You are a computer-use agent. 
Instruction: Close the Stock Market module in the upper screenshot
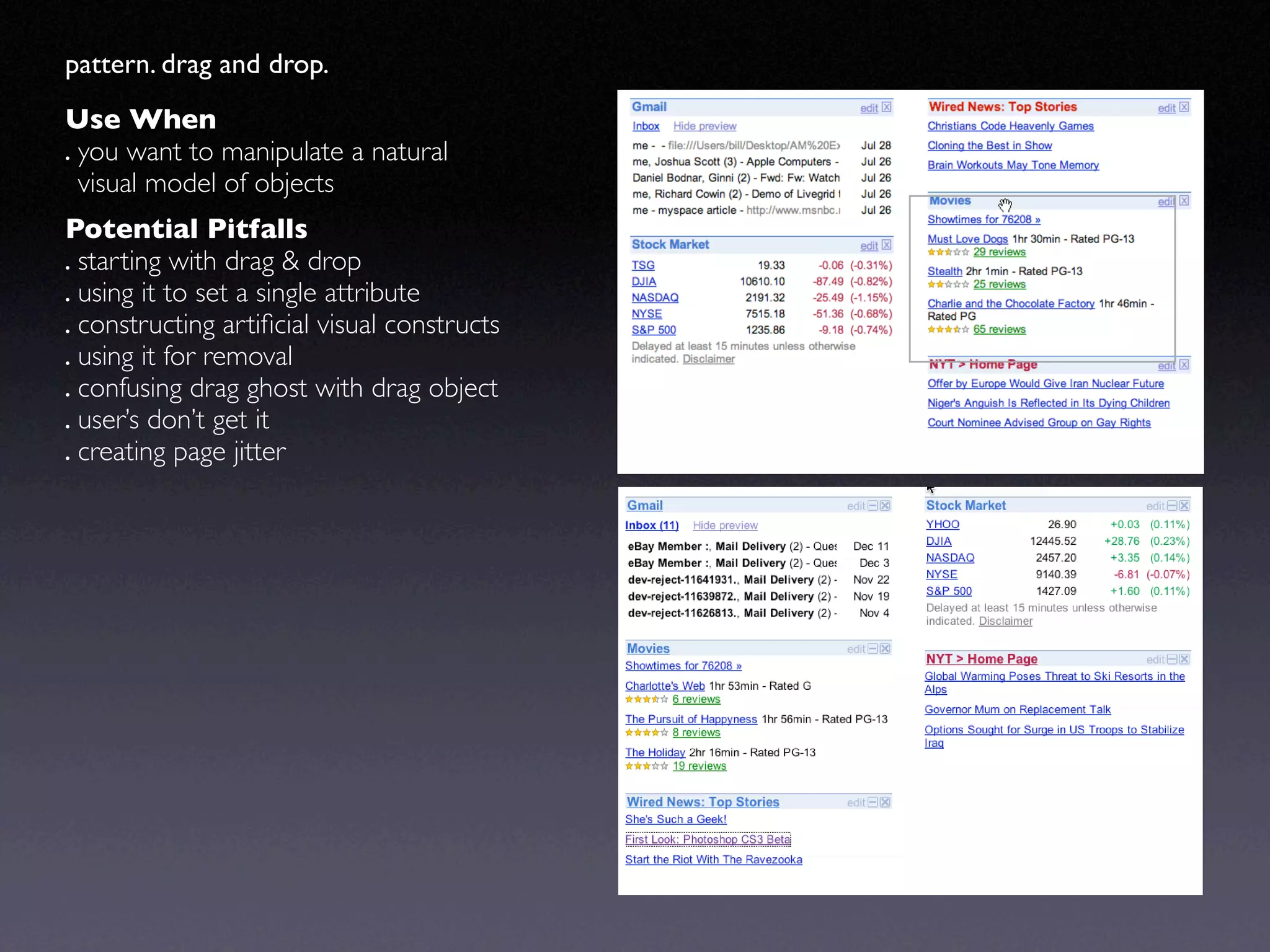click(887, 245)
